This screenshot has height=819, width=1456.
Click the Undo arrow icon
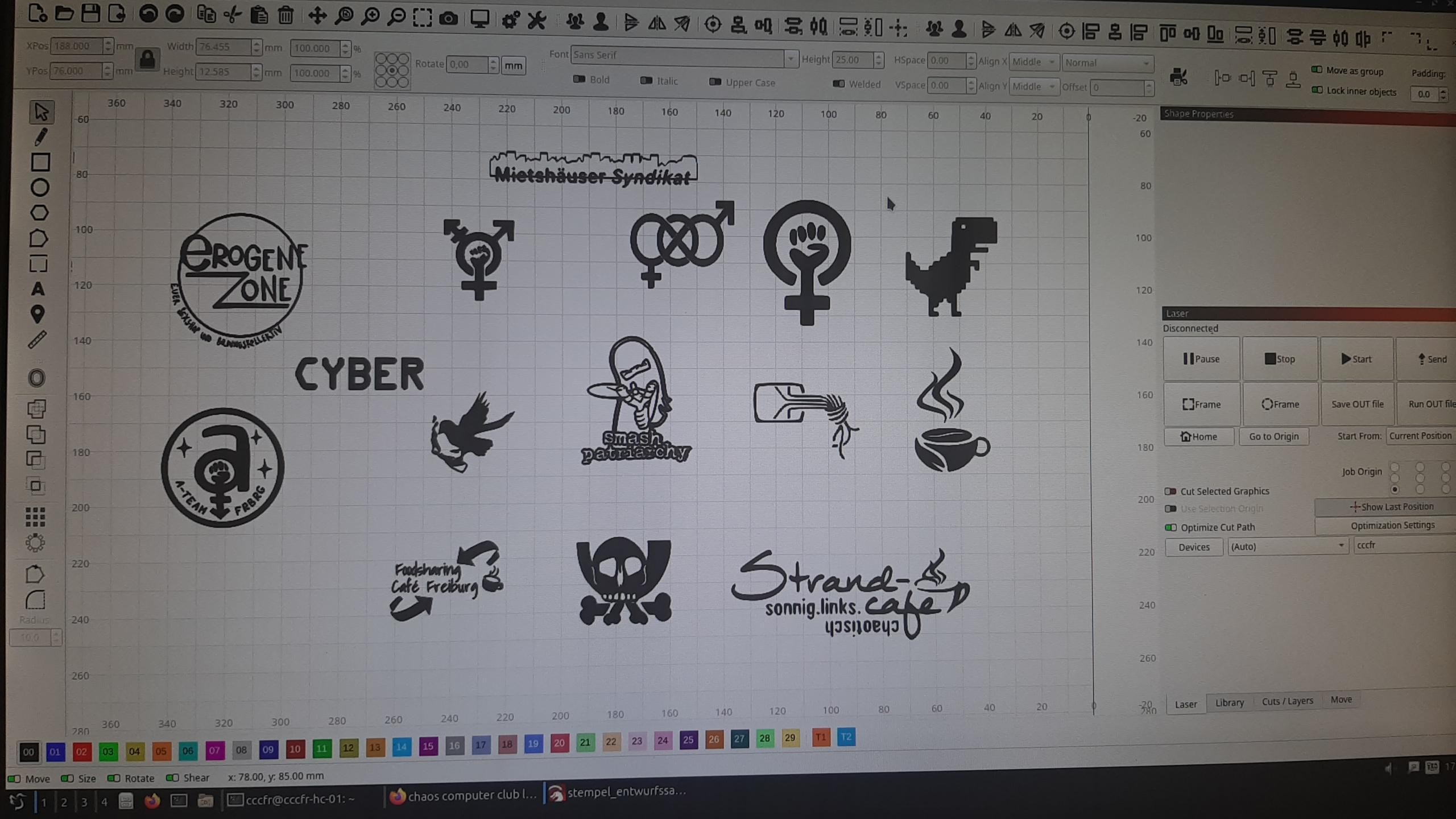pos(148,14)
